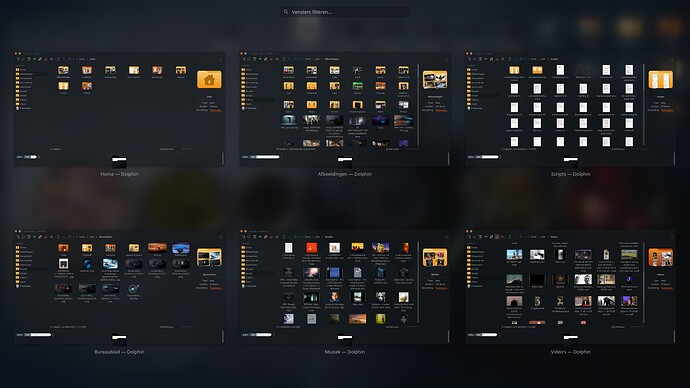Click the zoom slider in the Home window status bar
Screen dimensions: 690x388
click(31, 157)
